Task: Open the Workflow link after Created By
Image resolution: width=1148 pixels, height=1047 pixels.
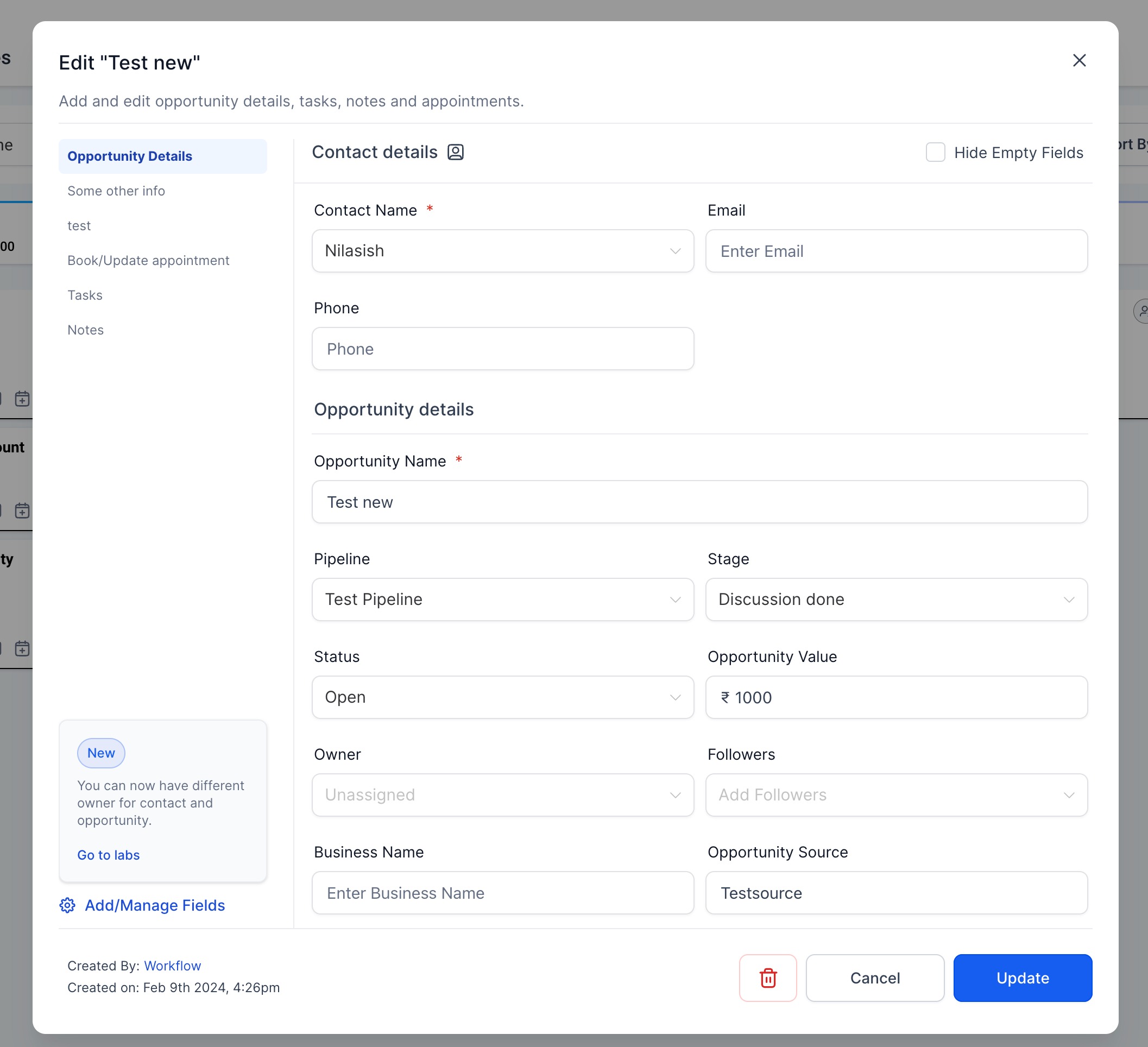Action: pyautogui.click(x=172, y=966)
